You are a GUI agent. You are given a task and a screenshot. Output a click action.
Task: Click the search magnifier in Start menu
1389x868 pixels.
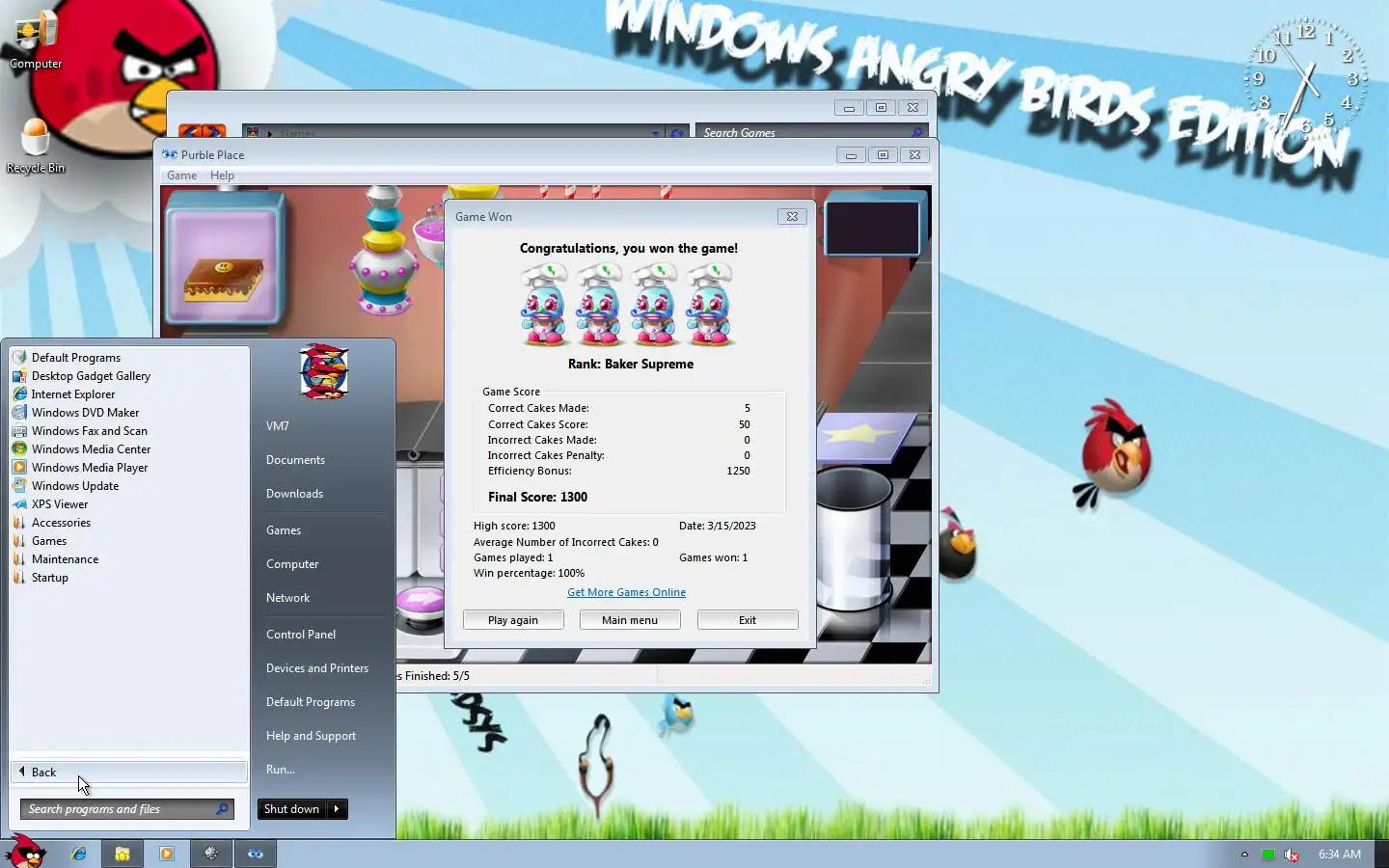(223, 809)
